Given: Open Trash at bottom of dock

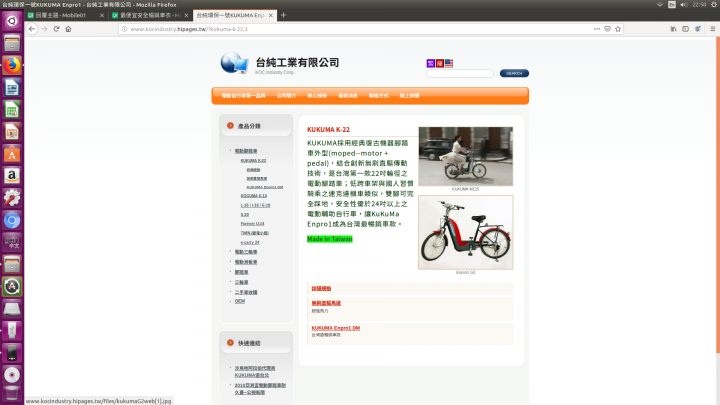Looking at the screenshot, I should coord(12,394).
